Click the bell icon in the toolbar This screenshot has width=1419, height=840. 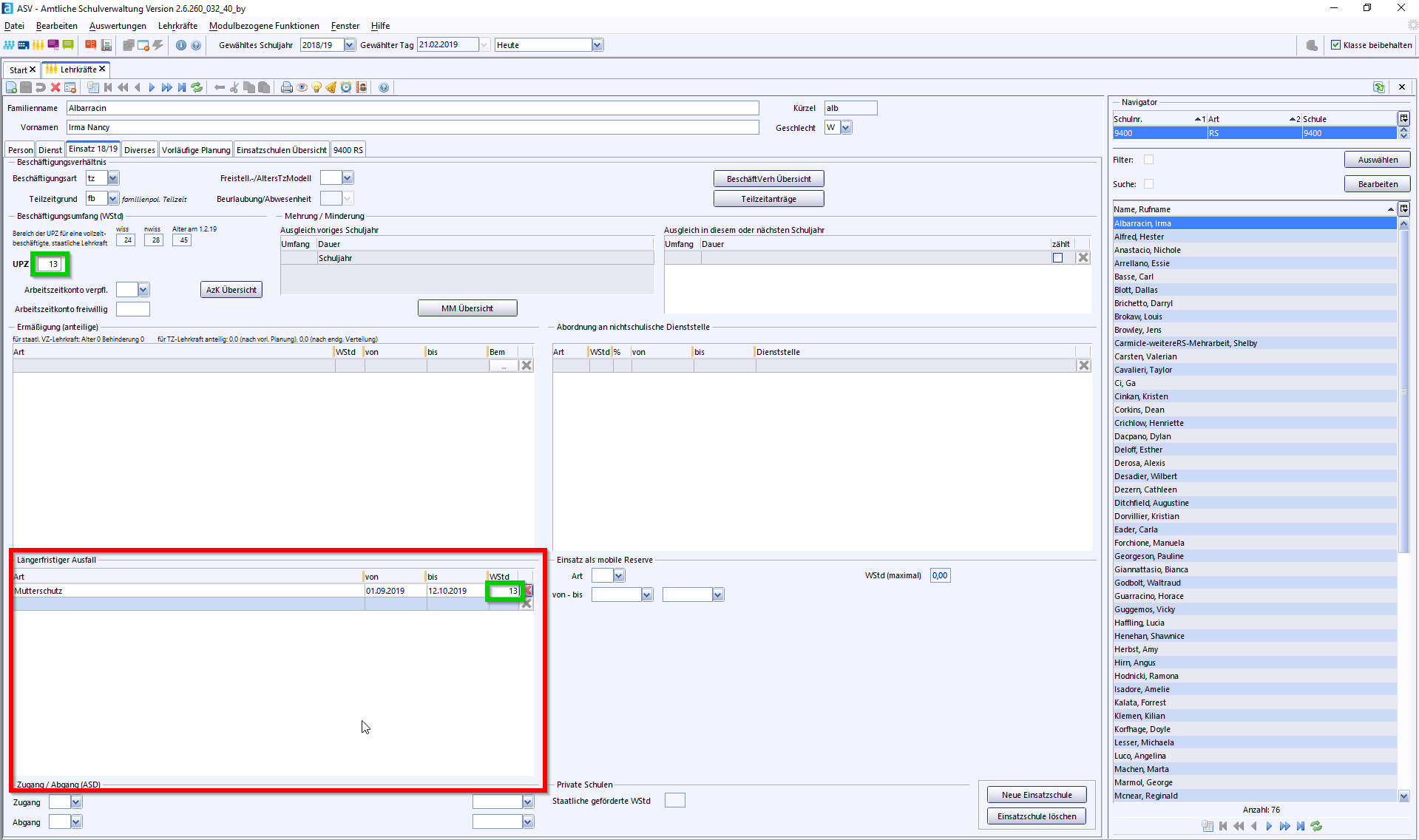coord(331,87)
